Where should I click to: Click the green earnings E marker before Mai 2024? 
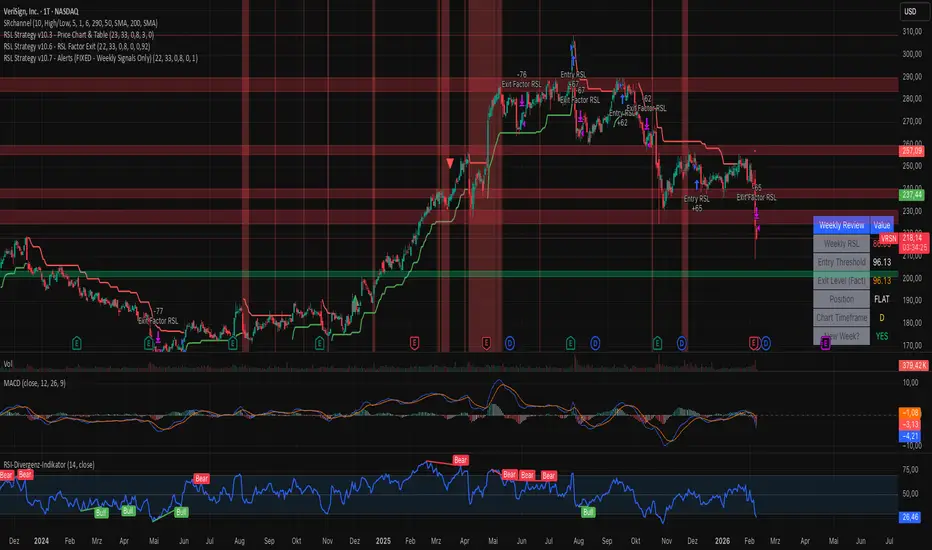point(149,343)
